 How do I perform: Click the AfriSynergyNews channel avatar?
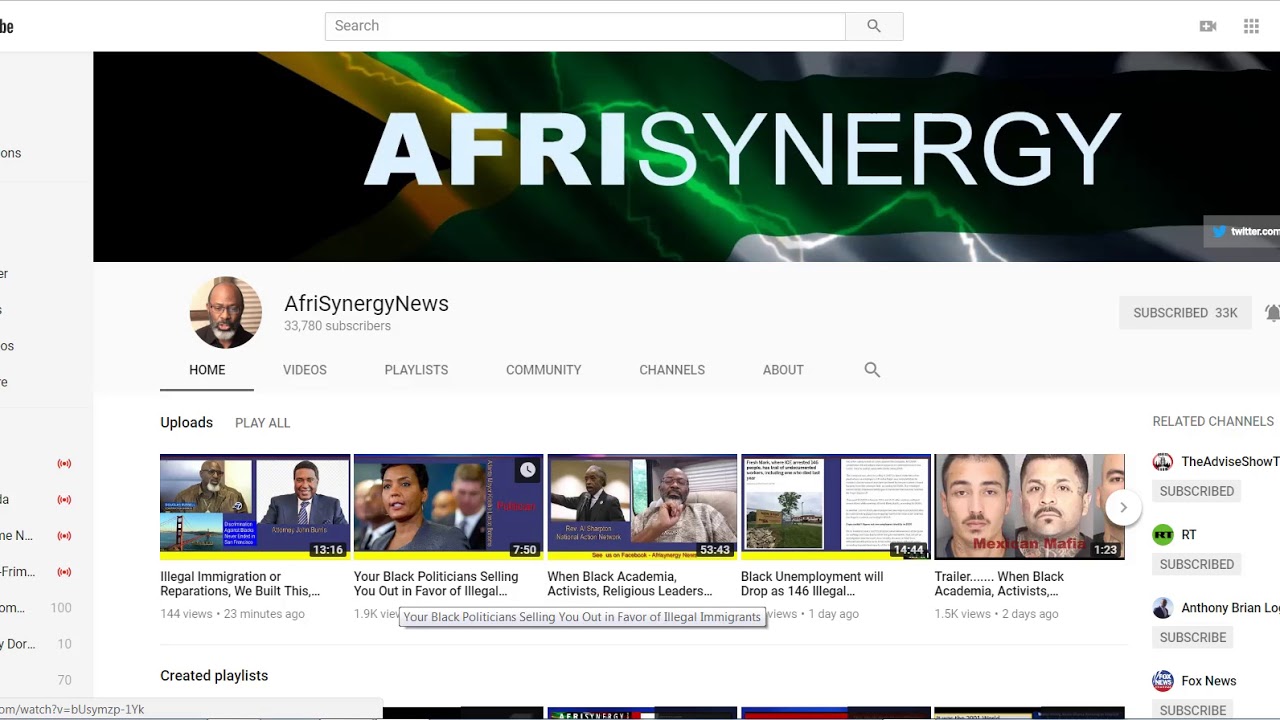pyautogui.click(x=226, y=313)
